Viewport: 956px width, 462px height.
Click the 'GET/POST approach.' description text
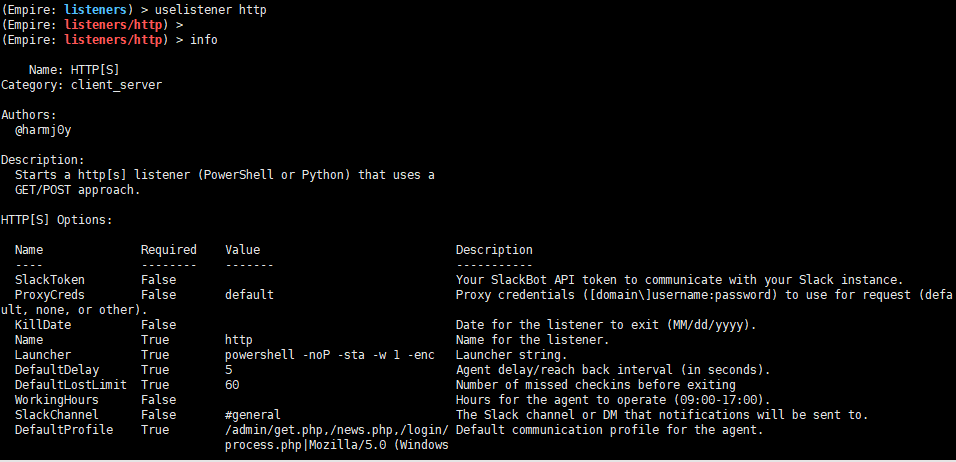click(78, 190)
